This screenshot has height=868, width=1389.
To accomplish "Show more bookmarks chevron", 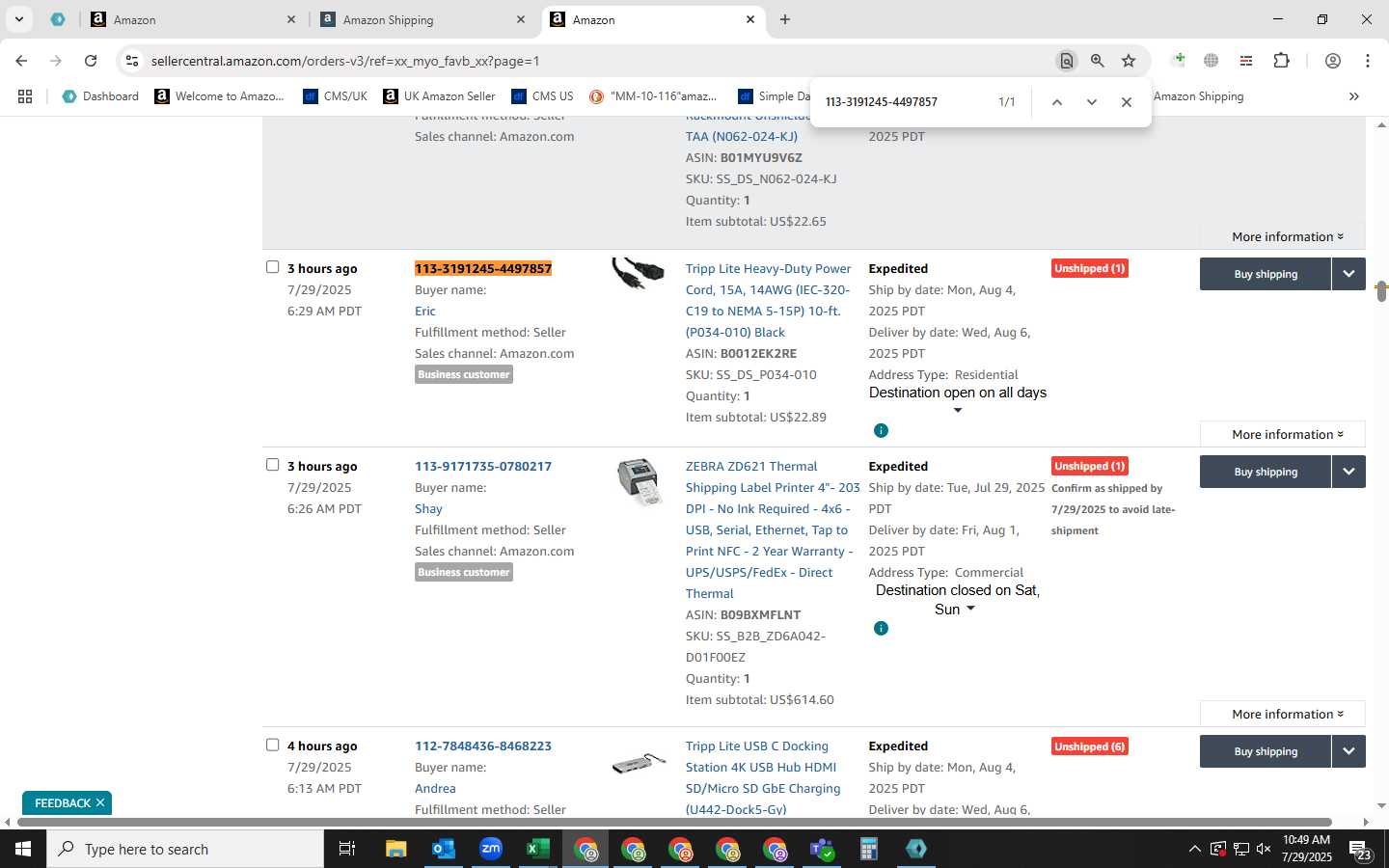I will click(x=1354, y=96).
